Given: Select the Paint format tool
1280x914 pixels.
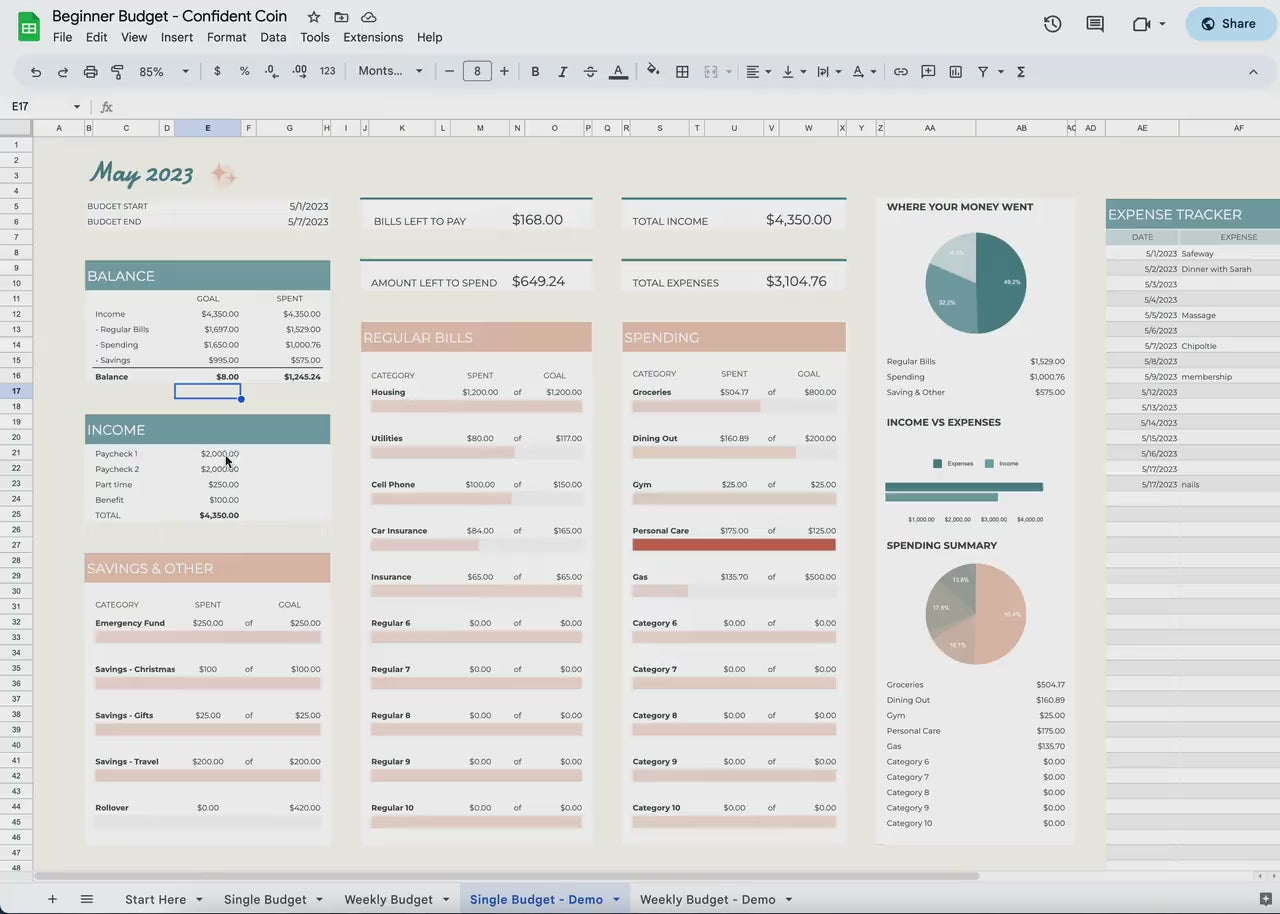Looking at the screenshot, I should 117,72.
